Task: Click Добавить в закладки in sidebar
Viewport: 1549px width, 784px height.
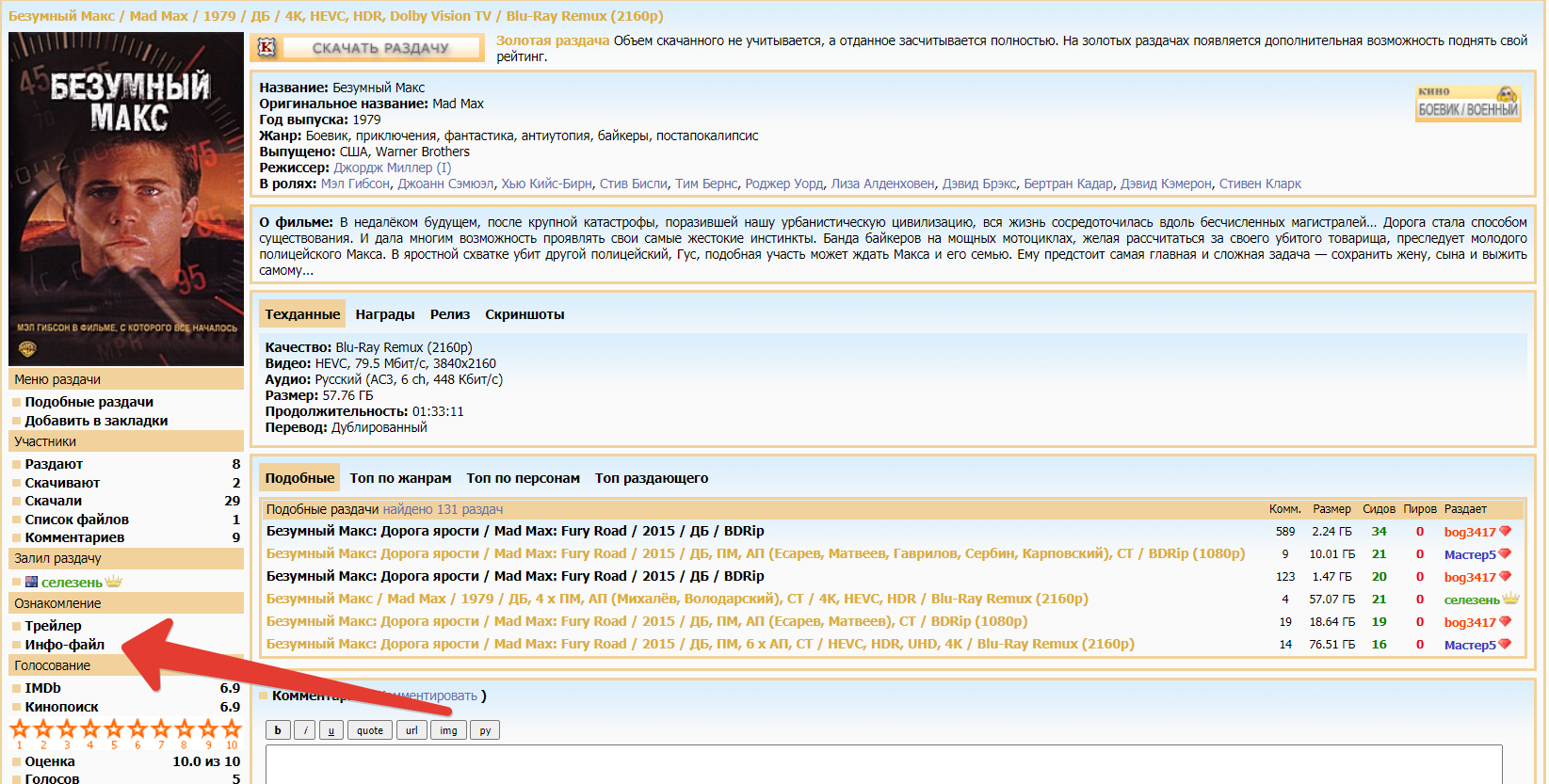Action: (x=96, y=421)
